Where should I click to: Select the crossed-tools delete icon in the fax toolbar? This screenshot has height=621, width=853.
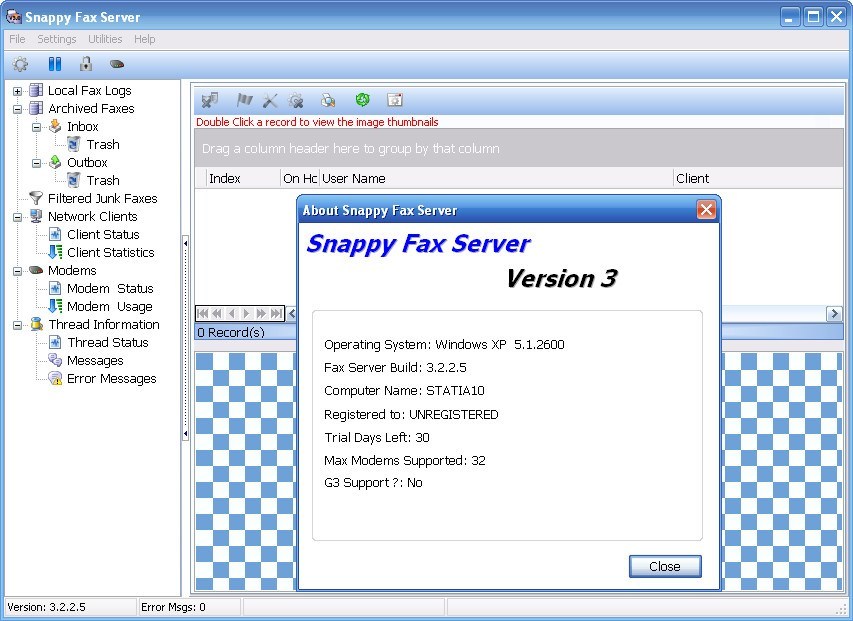pyautogui.click(x=269, y=100)
